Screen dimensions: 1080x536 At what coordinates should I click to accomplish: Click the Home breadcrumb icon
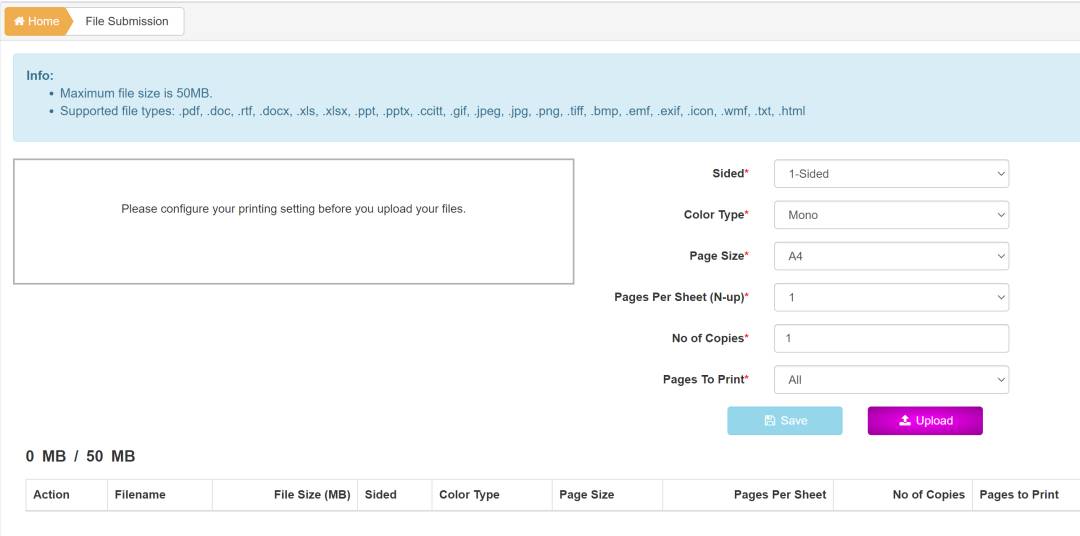(19, 21)
